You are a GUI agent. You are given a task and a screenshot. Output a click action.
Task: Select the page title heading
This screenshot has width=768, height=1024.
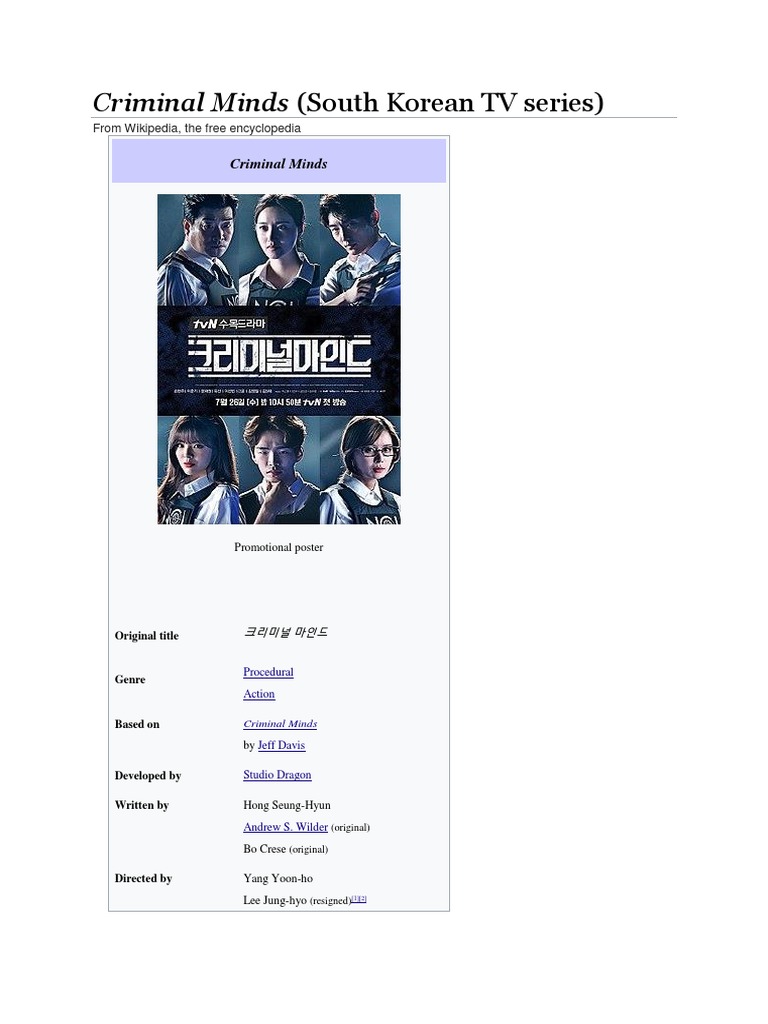coord(348,103)
